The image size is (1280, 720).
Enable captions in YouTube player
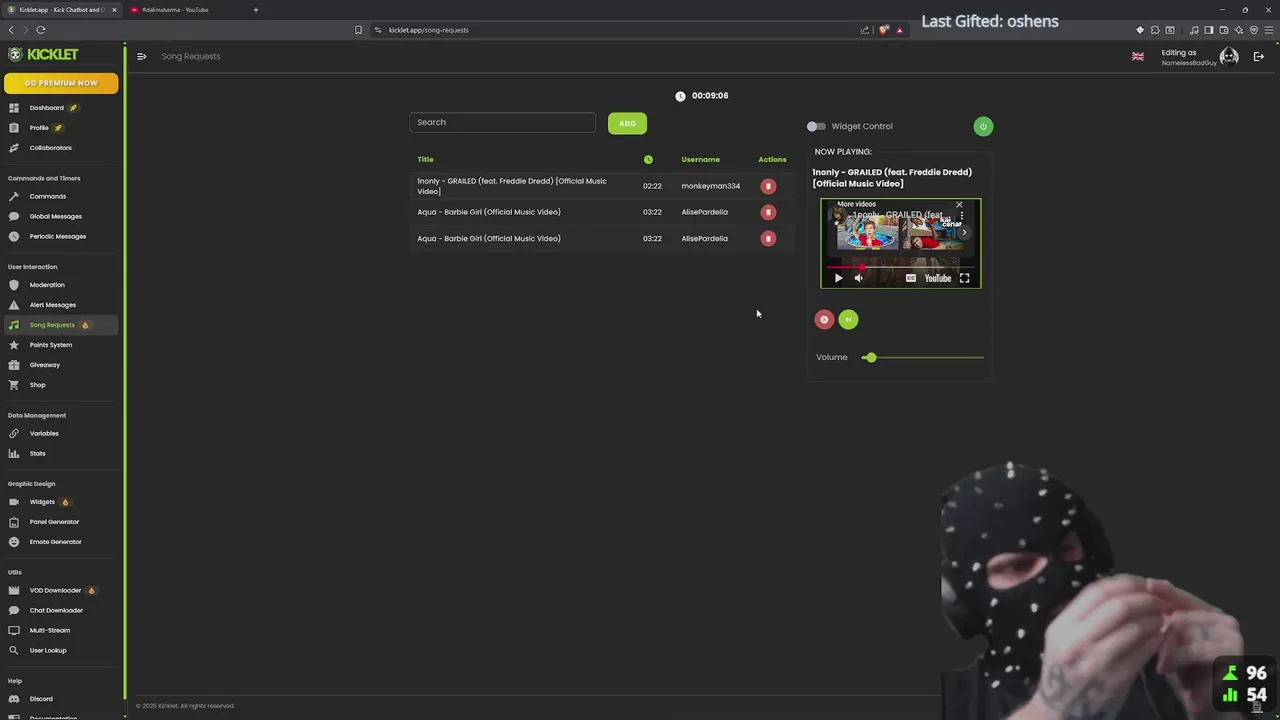tap(910, 278)
